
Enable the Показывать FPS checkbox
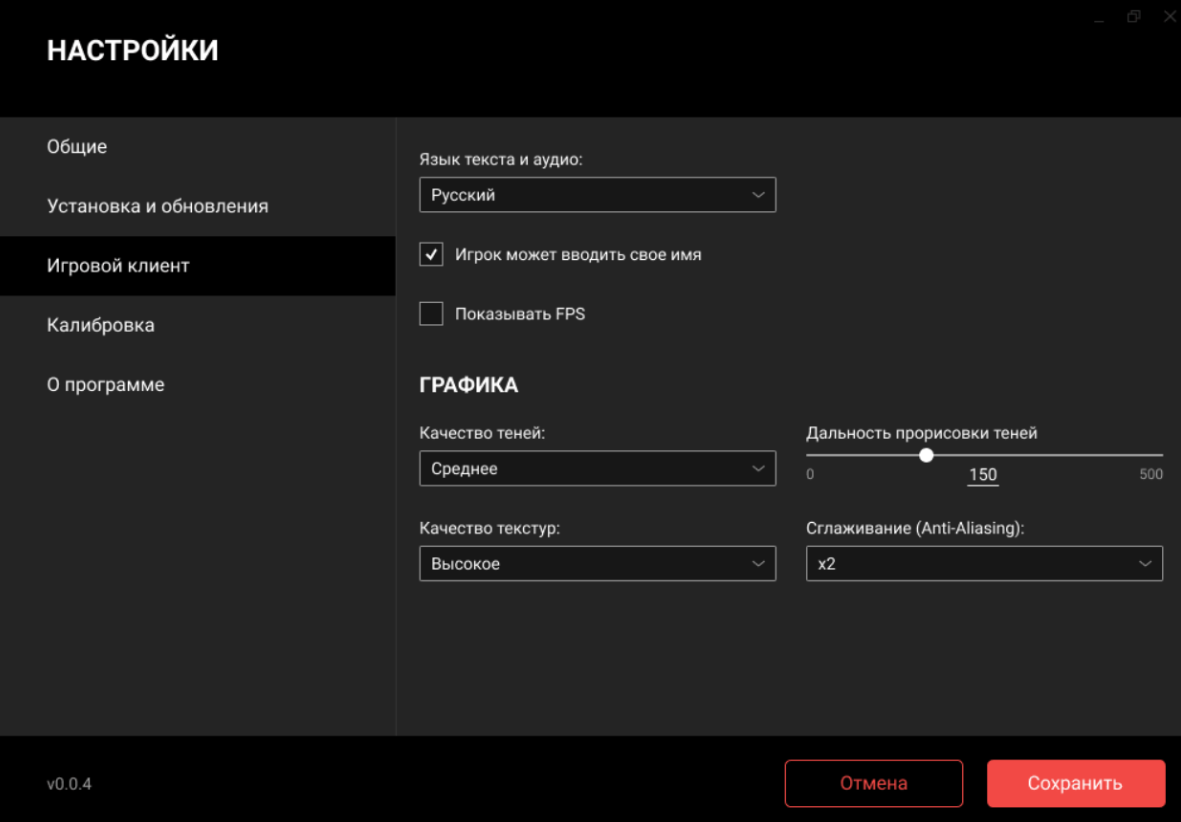point(431,314)
